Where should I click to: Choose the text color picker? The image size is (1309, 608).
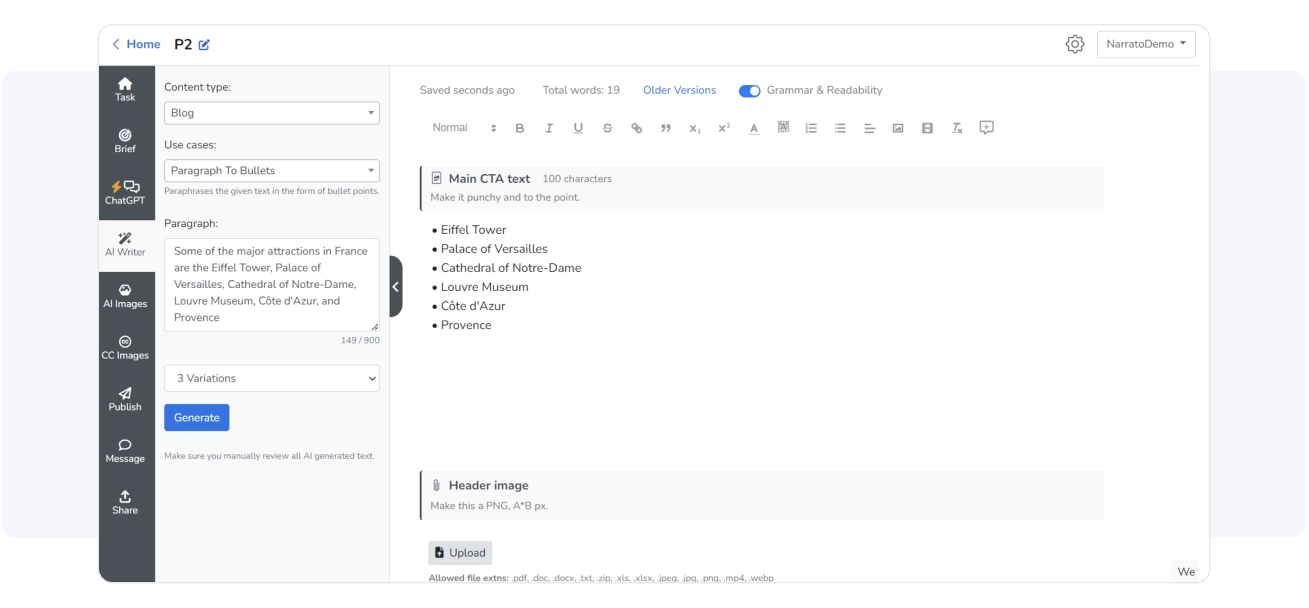[753, 128]
